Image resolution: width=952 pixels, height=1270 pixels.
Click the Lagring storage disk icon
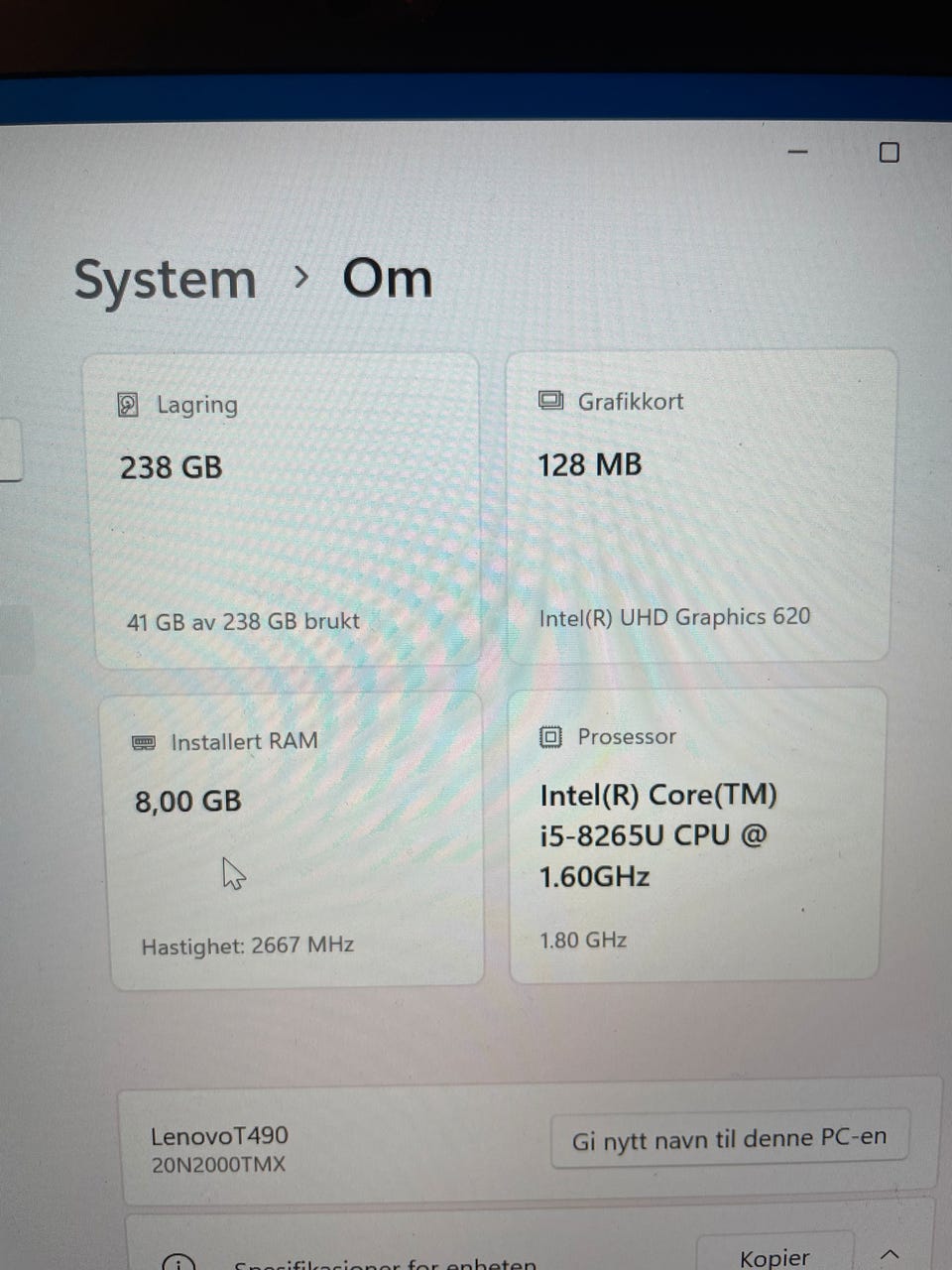(x=128, y=405)
